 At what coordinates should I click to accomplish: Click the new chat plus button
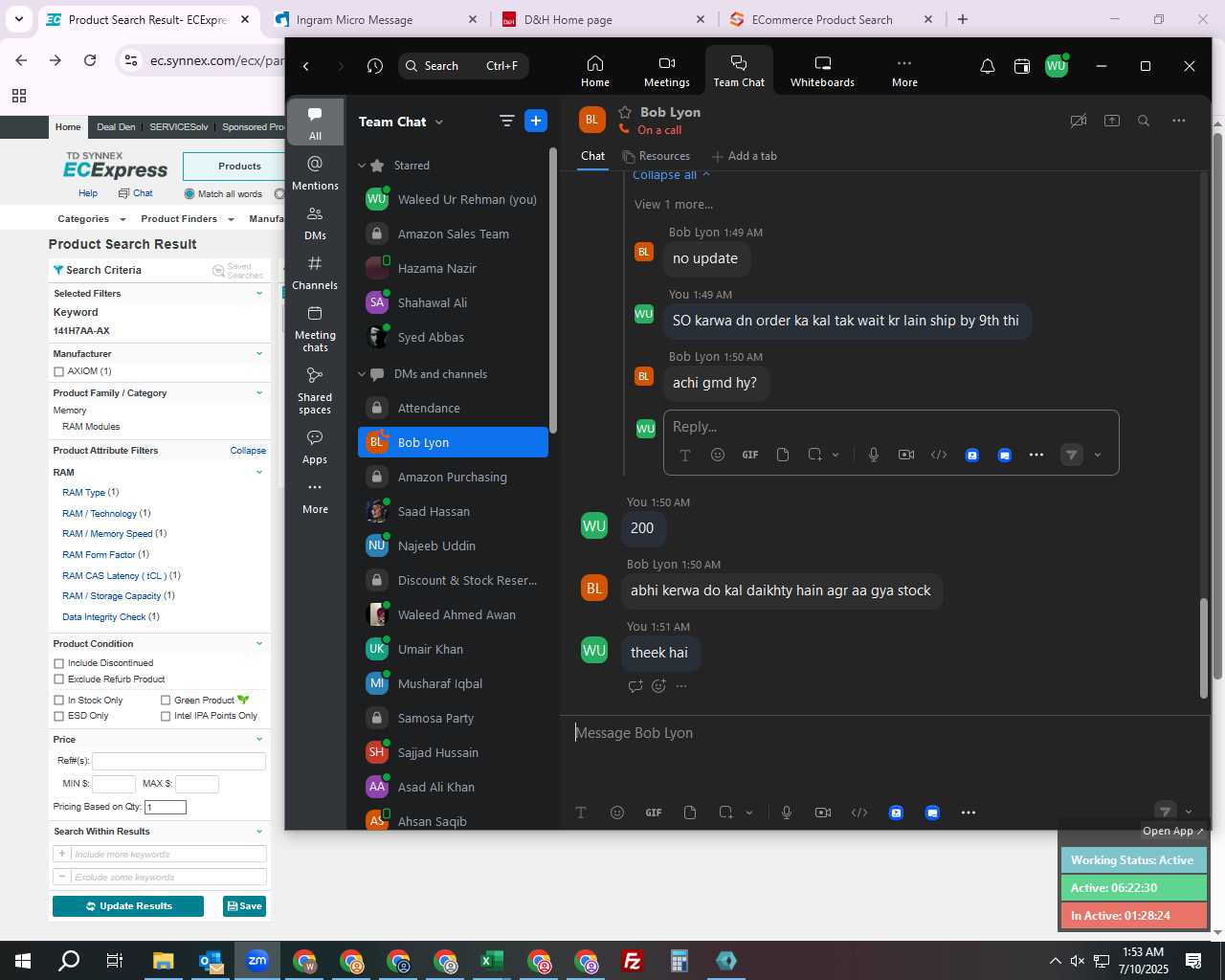point(536,121)
